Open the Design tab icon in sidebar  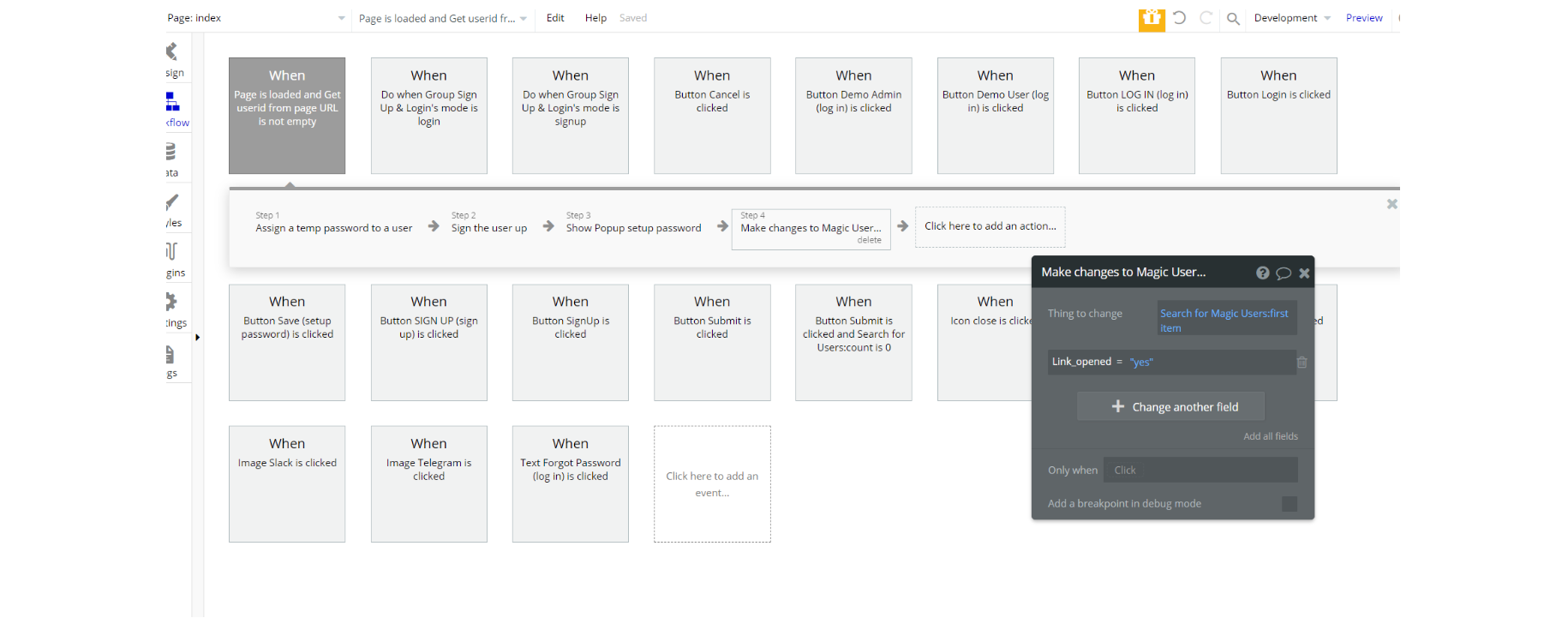click(x=172, y=51)
